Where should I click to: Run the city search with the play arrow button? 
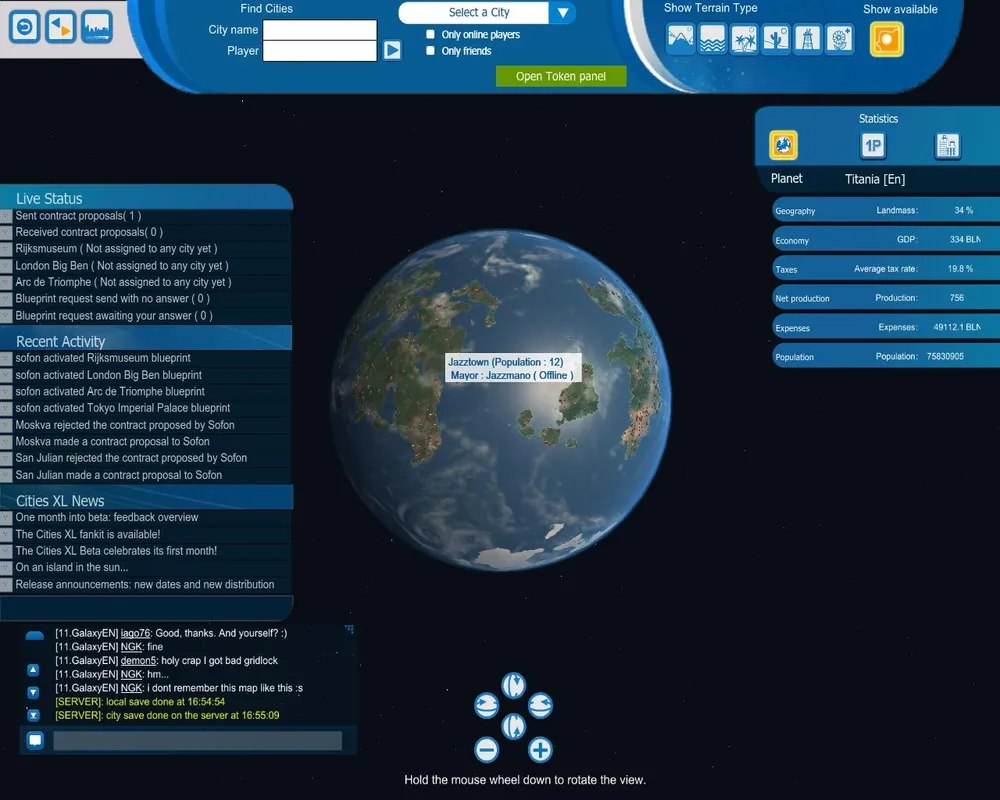392,50
